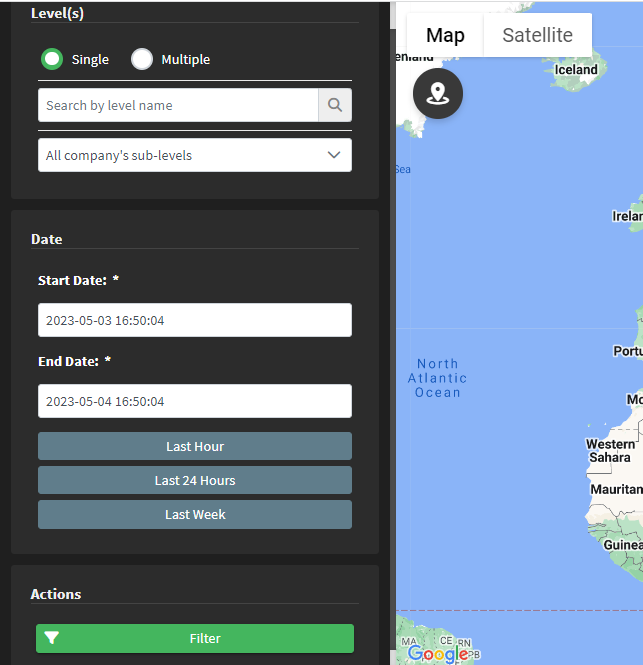Image resolution: width=643 pixels, height=665 pixels.
Task: Click the Actions section heading
Action: (56, 594)
